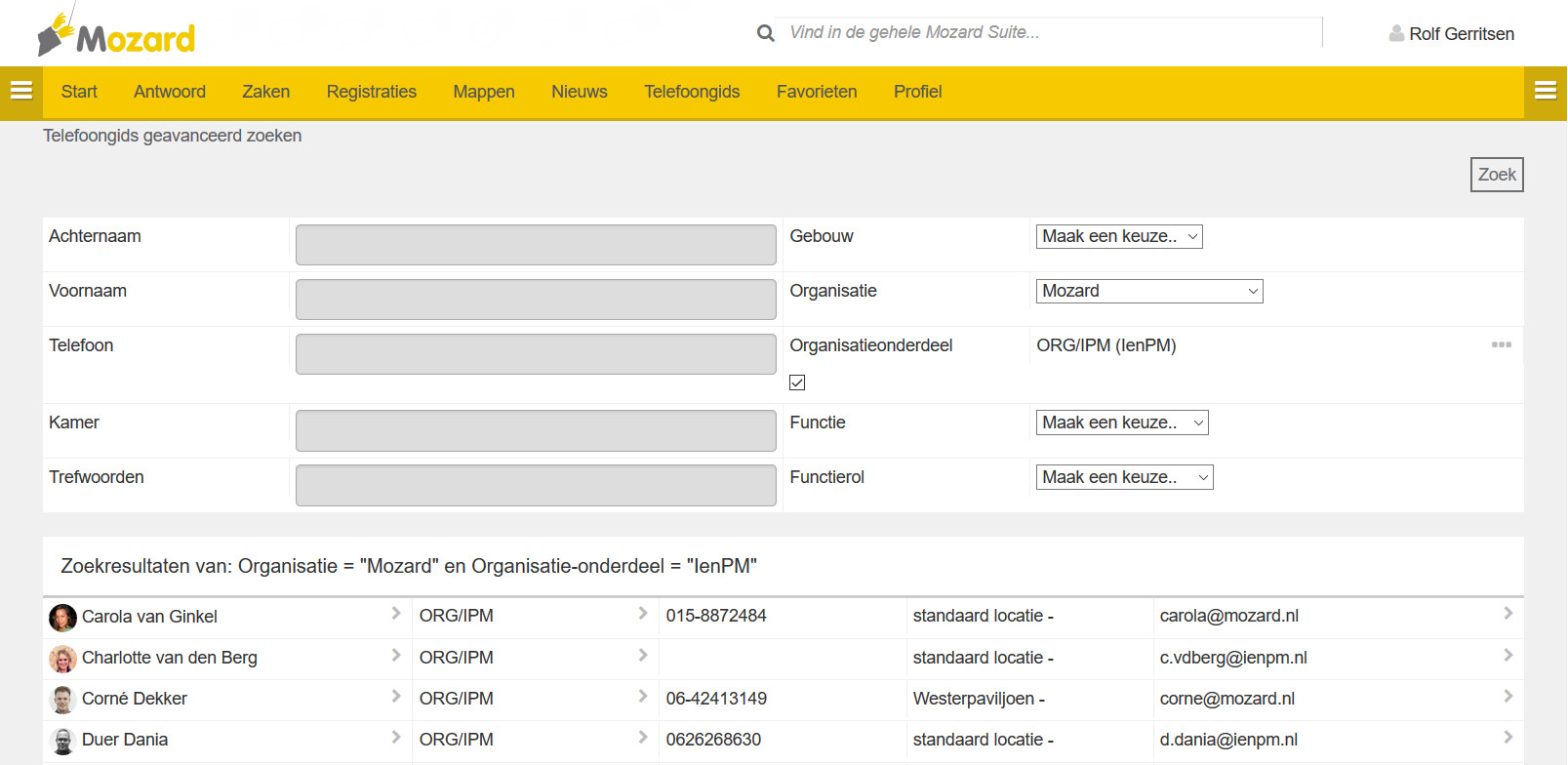Focus the Achternaam input field
The image size is (1568, 765).
coord(536,245)
